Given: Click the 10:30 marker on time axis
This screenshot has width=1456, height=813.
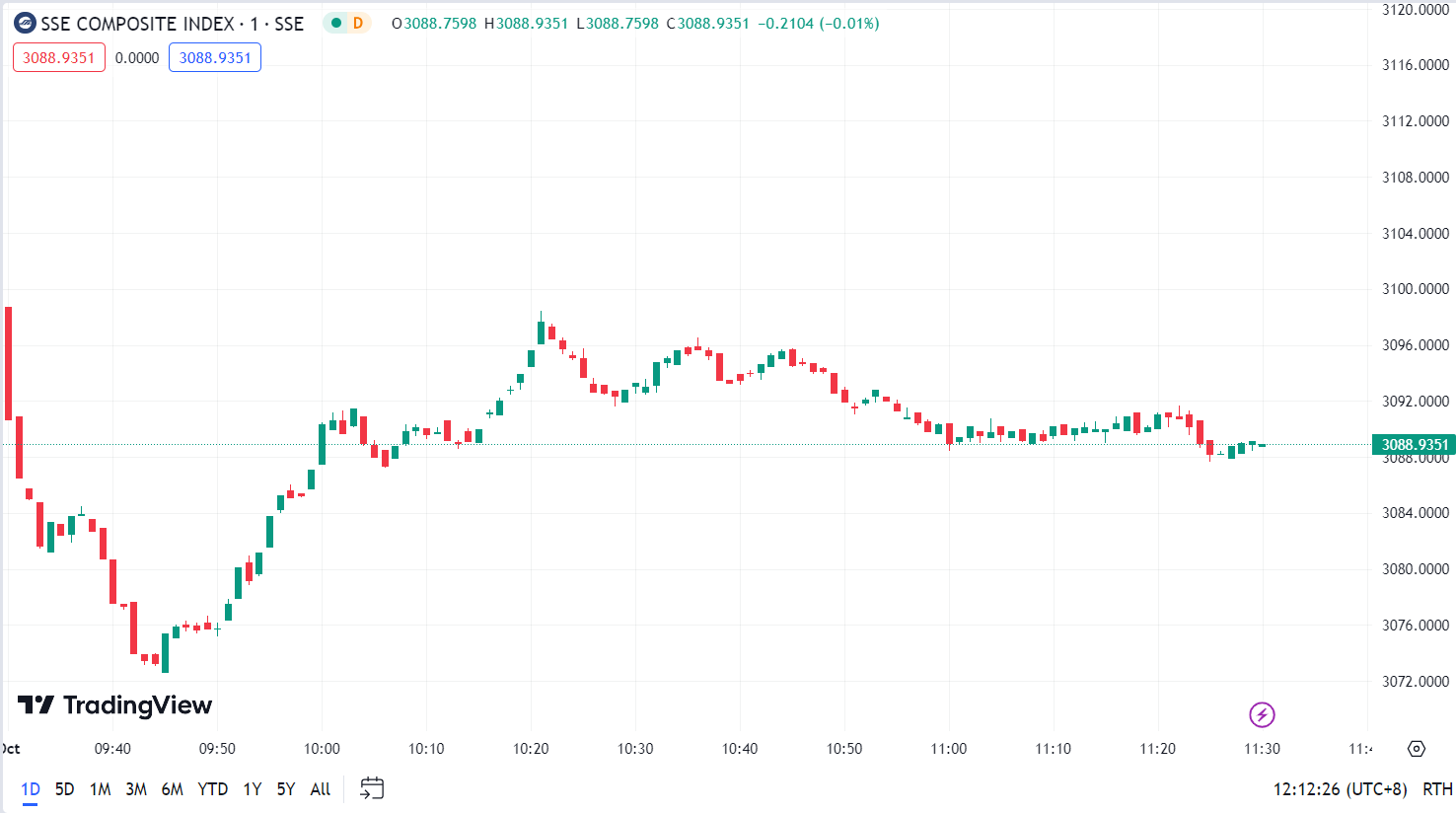Looking at the screenshot, I should tap(635, 749).
